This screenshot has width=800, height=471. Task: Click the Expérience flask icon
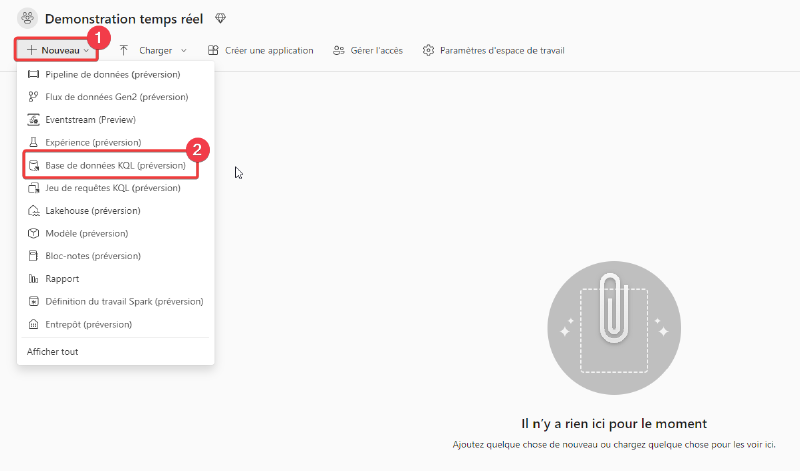[33, 142]
